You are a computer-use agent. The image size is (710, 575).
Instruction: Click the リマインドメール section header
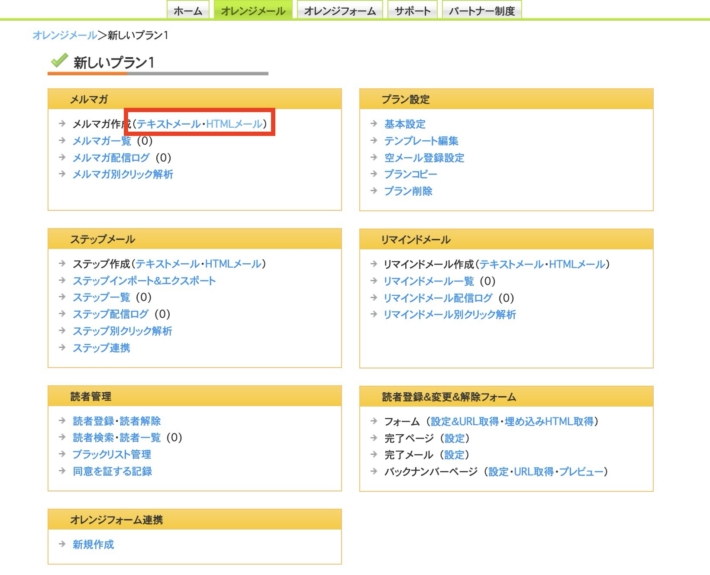[x=506, y=239]
